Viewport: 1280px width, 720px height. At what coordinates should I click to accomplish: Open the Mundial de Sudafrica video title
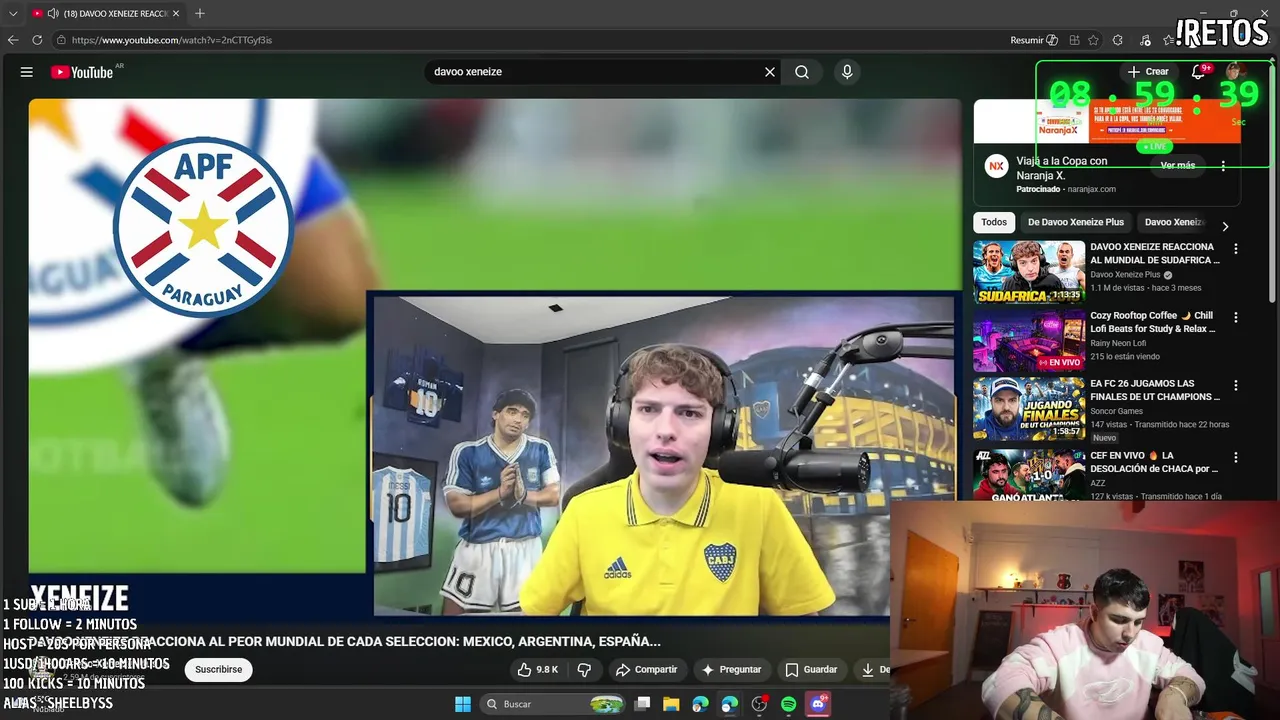tap(1155, 253)
